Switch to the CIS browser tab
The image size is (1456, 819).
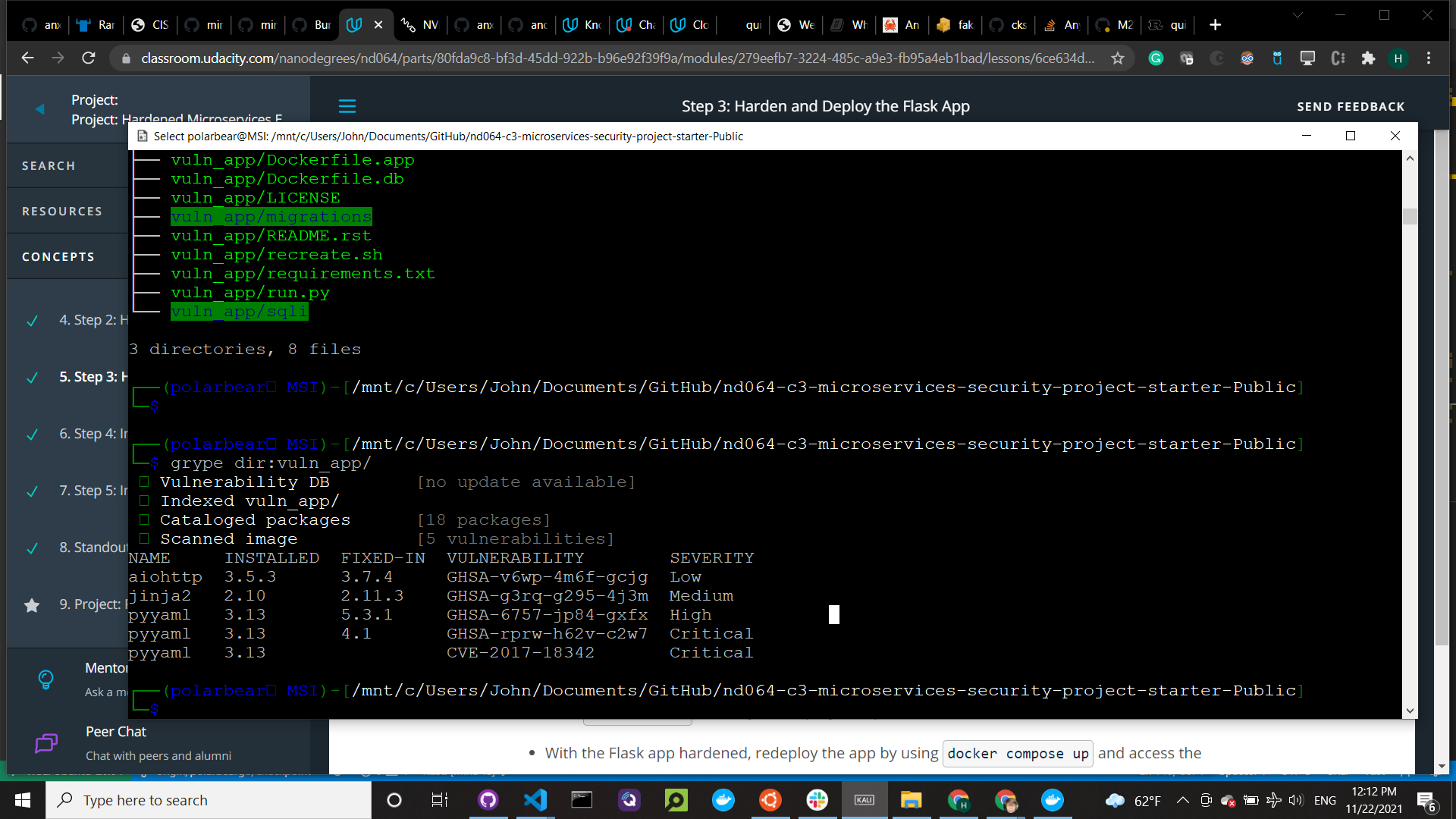click(x=150, y=25)
